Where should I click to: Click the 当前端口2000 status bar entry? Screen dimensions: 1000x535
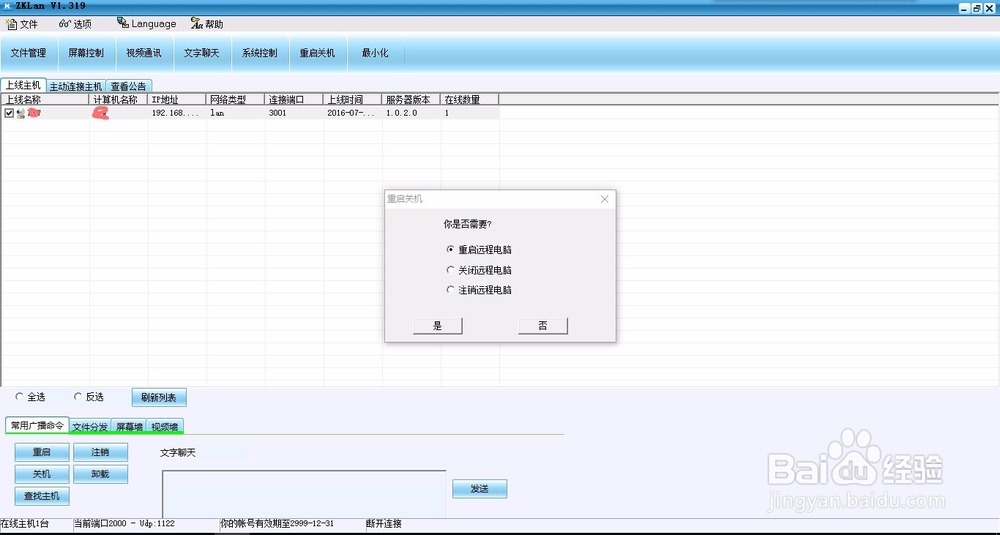click(x=124, y=524)
